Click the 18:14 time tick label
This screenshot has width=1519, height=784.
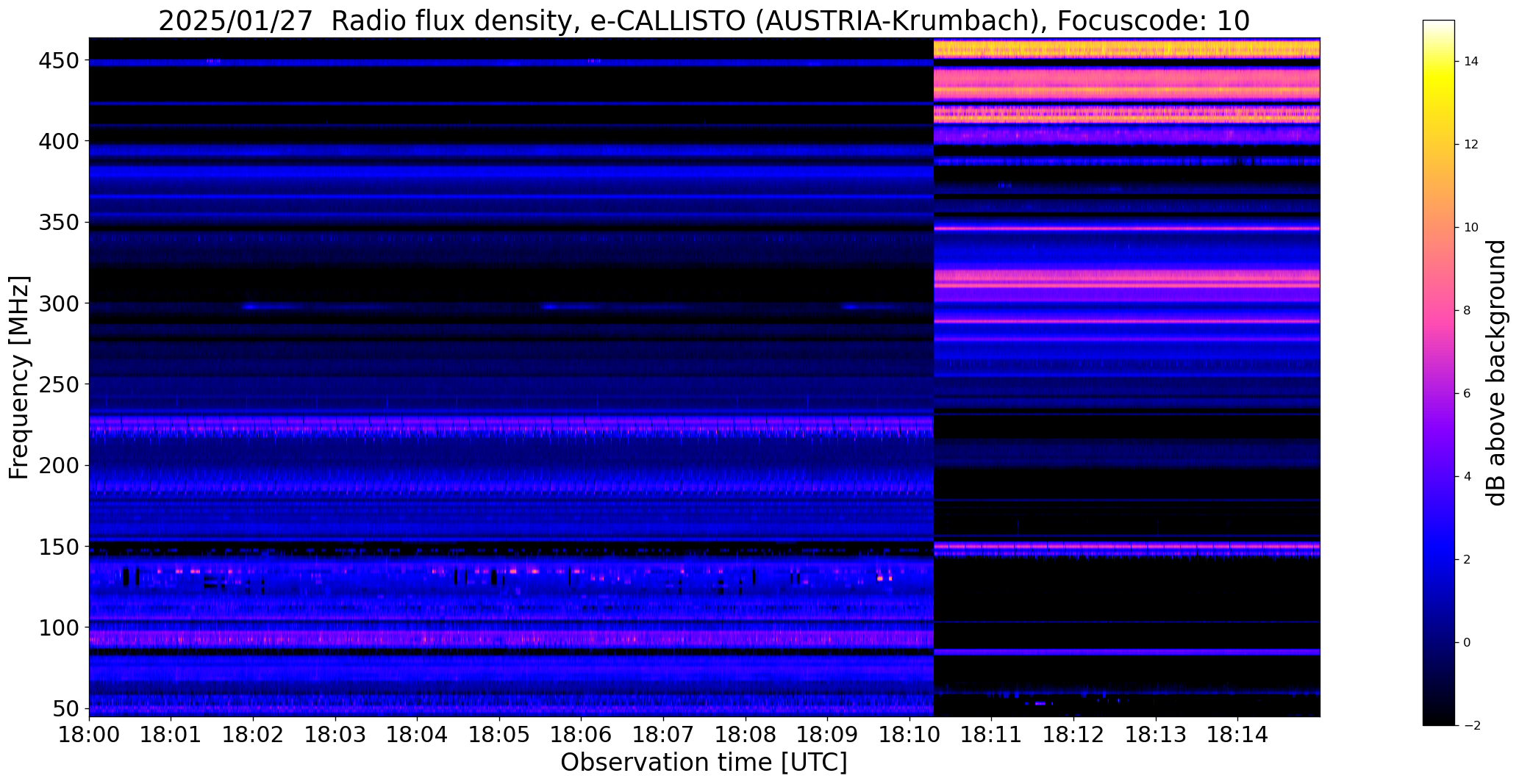coord(1238,733)
